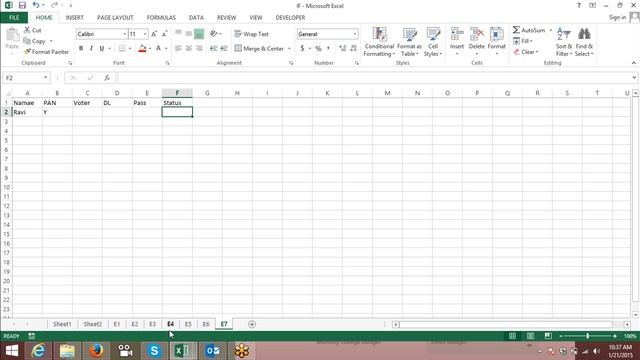Toggle middle vertical alignment
Screen dimensions: 640x360
pyautogui.click(x=189, y=33)
